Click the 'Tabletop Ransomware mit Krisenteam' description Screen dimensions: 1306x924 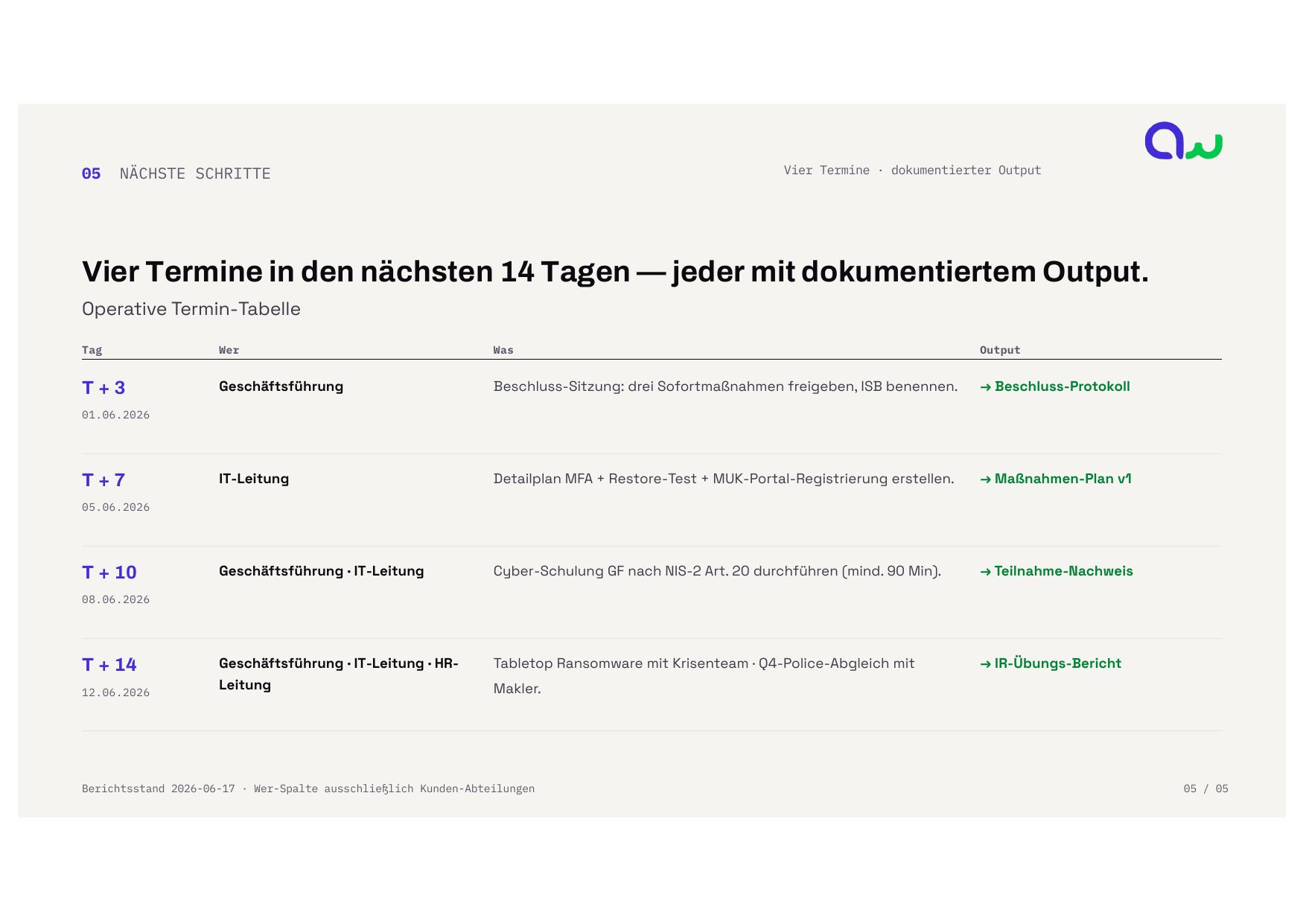pos(704,676)
